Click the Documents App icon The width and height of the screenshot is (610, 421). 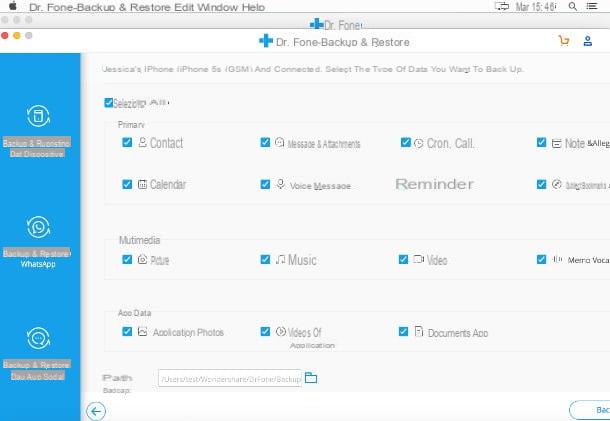tap(419, 332)
